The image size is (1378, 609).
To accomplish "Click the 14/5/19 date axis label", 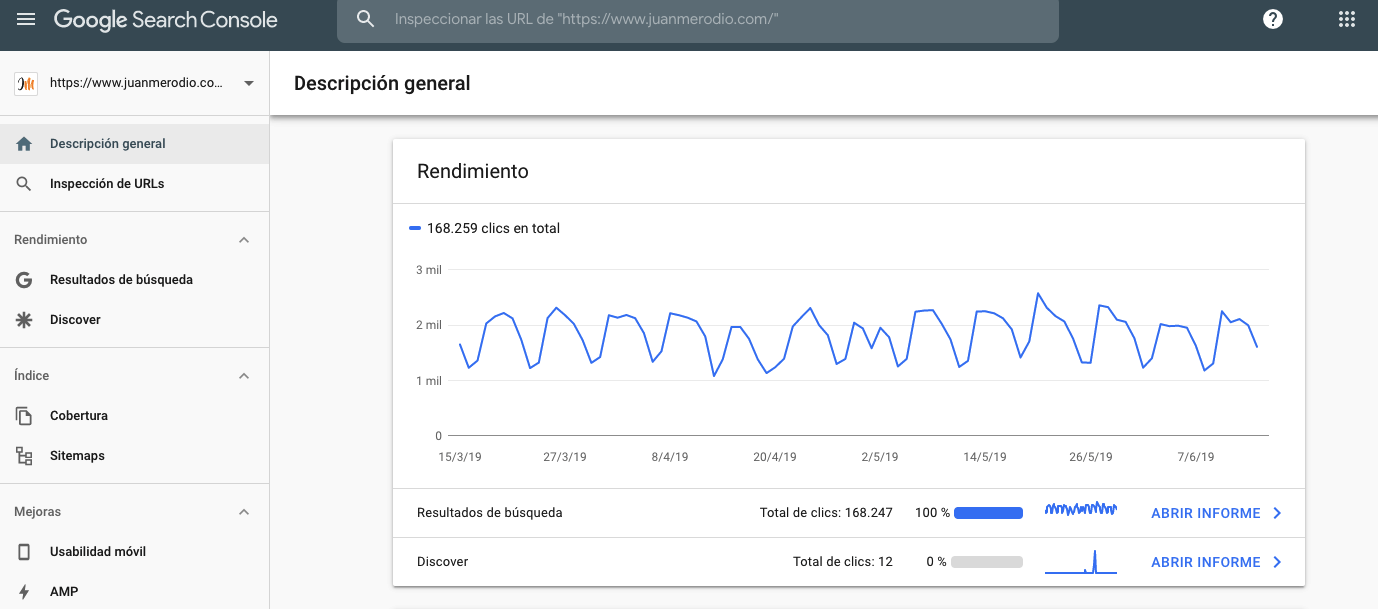I will coord(985,457).
